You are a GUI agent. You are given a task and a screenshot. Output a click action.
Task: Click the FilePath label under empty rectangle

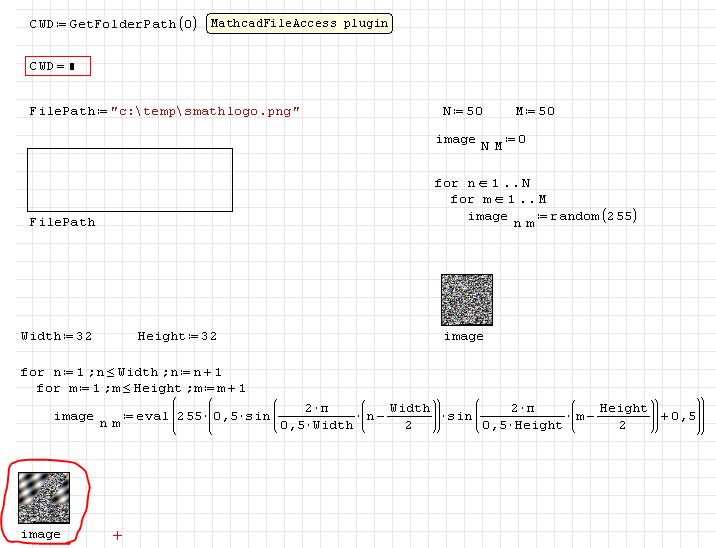tap(62, 222)
